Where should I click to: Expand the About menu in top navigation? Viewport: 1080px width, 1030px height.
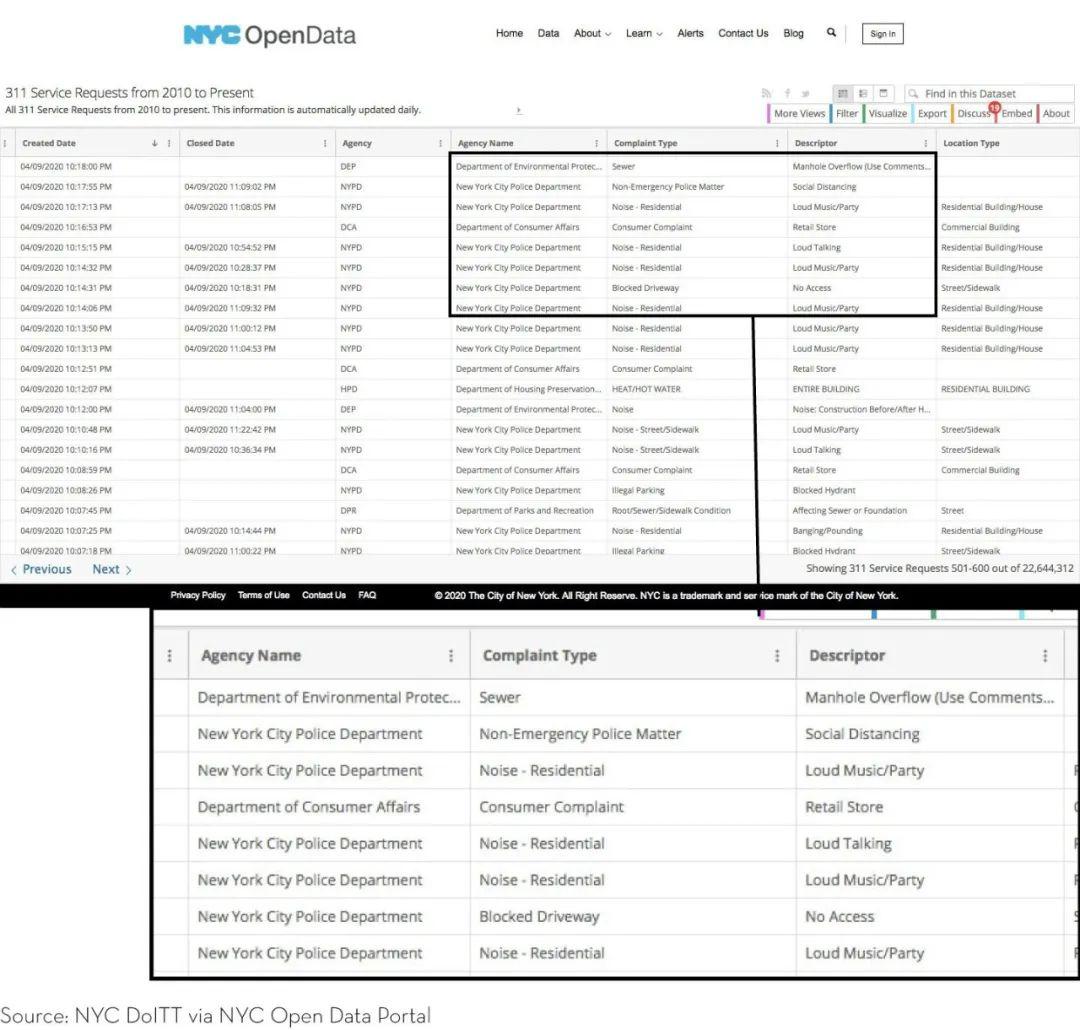click(592, 33)
